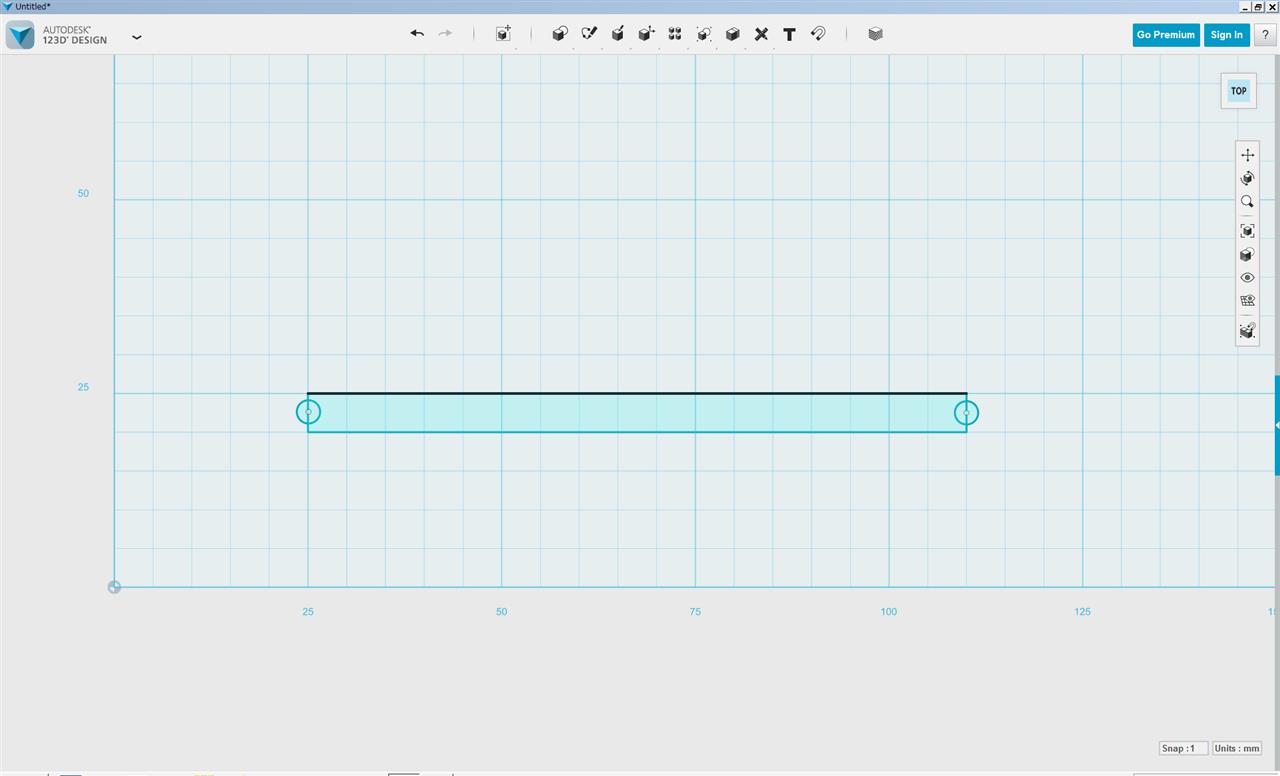Image resolution: width=1280 pixels, height=776 pixels.
Task: Click the horizontal axis label 125
Action: pos(1082,611)
